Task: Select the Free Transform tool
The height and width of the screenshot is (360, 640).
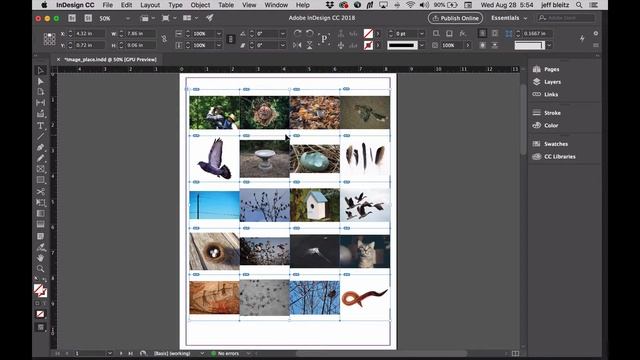Action: 40,202
